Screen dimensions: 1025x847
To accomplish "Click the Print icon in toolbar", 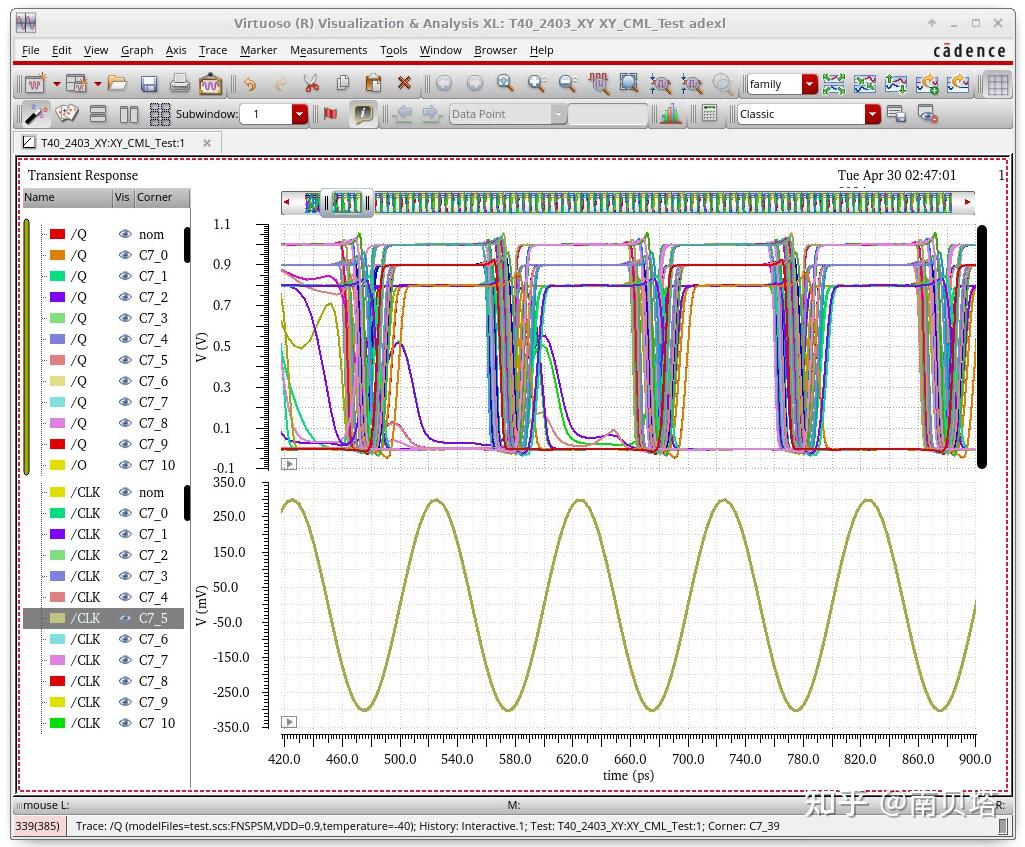I will point(179,84).
